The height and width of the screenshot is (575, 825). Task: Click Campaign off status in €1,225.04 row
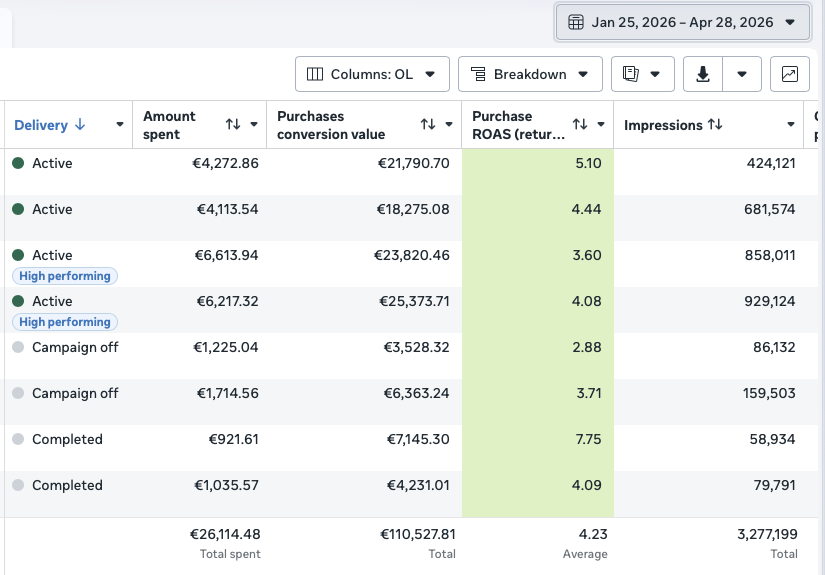[75, 348]
